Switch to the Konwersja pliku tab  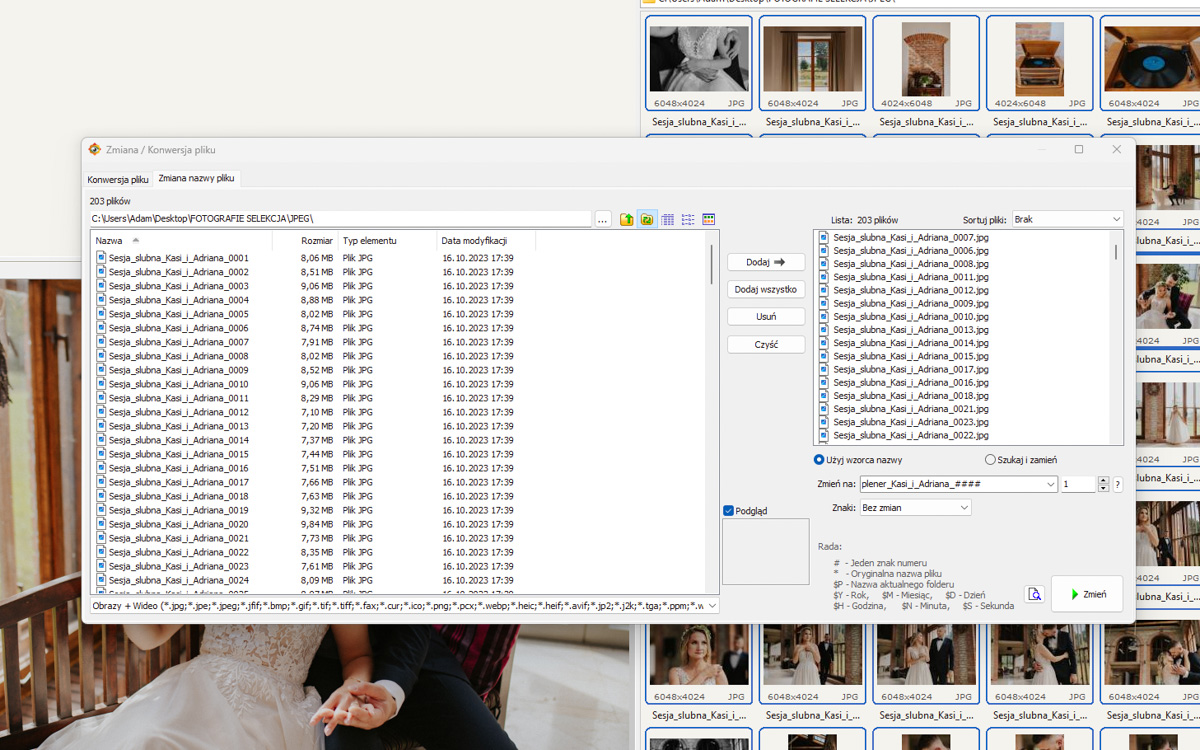pyautogui.click(x=118, y=180)
